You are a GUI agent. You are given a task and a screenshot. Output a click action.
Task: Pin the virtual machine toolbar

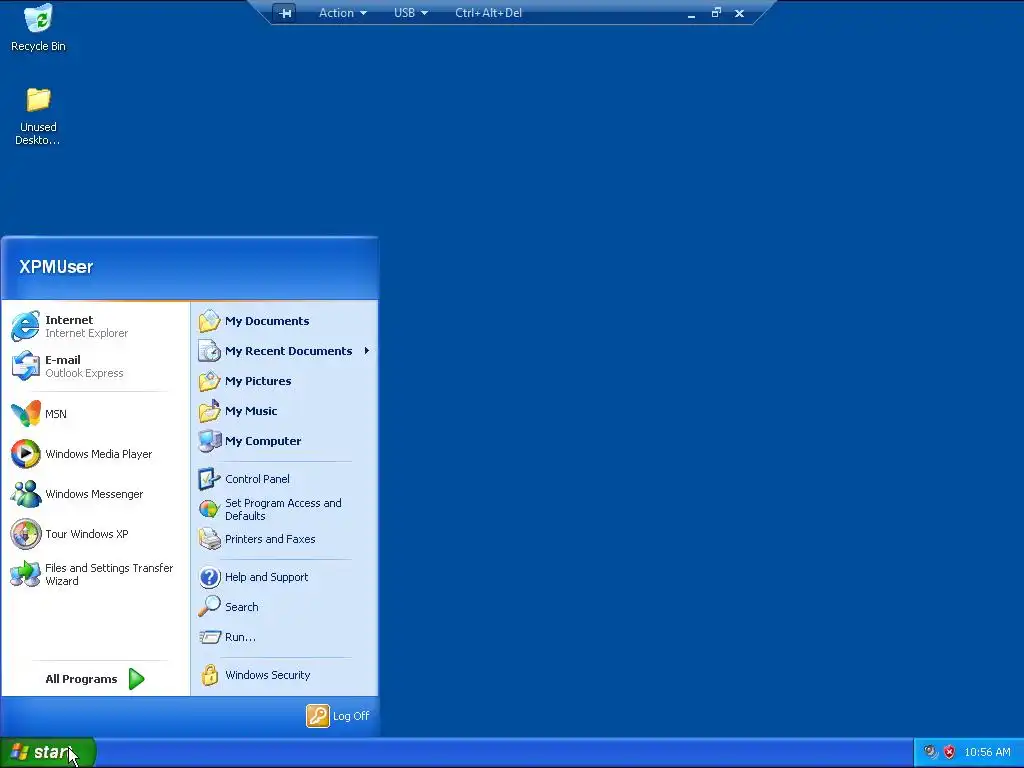pyautogui.click(x=285, y=13)
